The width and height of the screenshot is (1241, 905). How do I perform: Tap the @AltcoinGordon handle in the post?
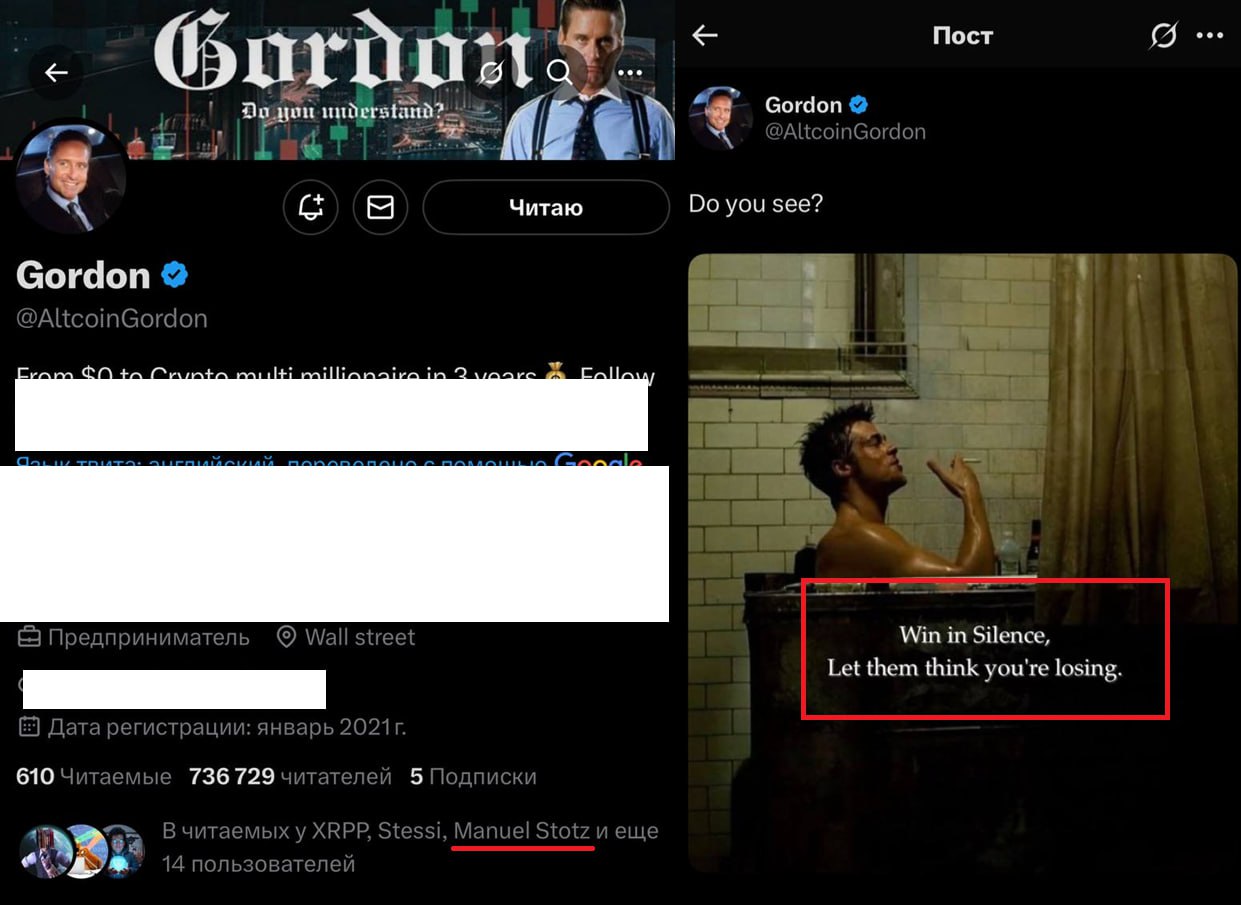click(x=845, y=132)
